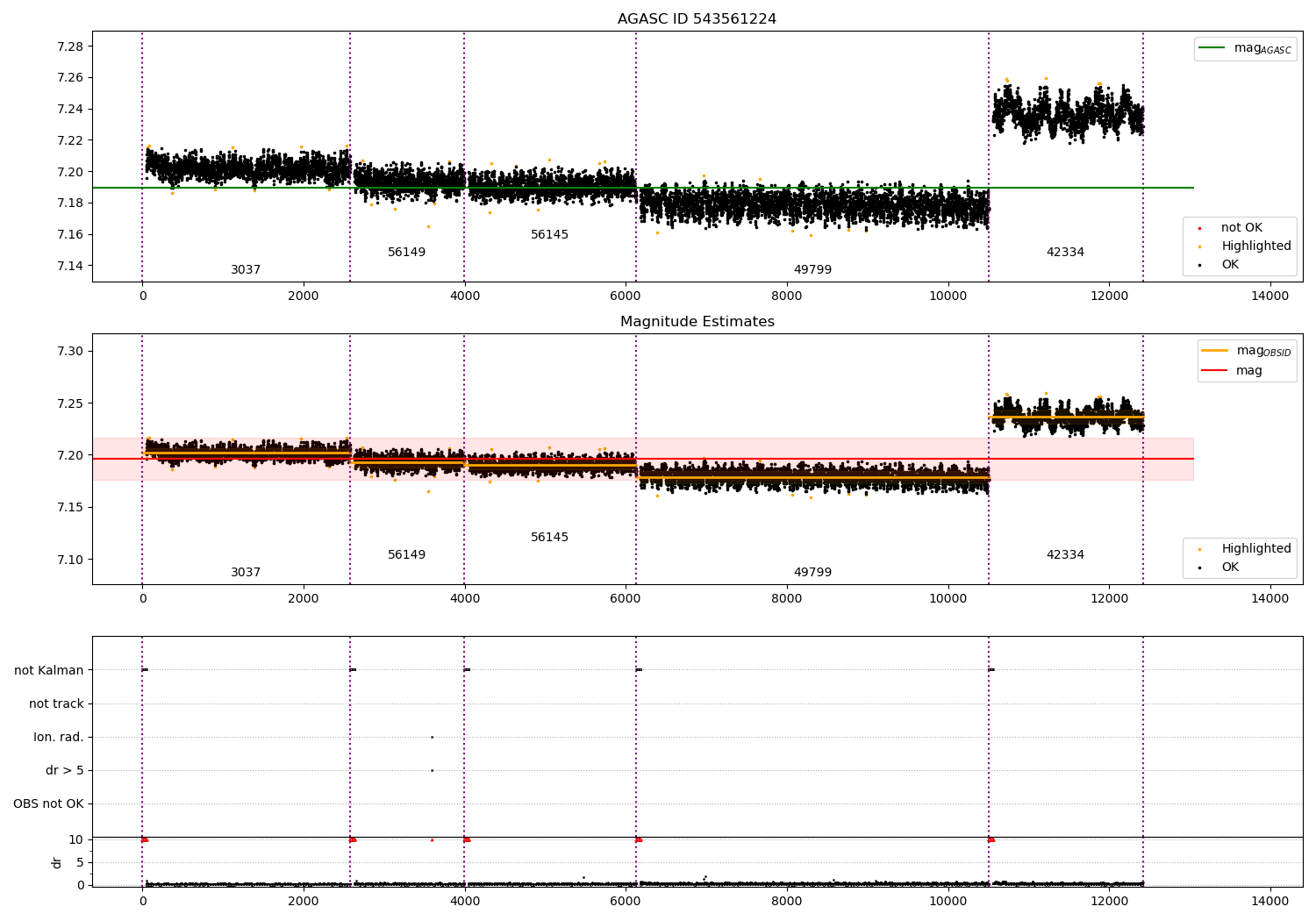
Task: Click the 'OBS not OK' axis label
Action: (x=48, y=804)
